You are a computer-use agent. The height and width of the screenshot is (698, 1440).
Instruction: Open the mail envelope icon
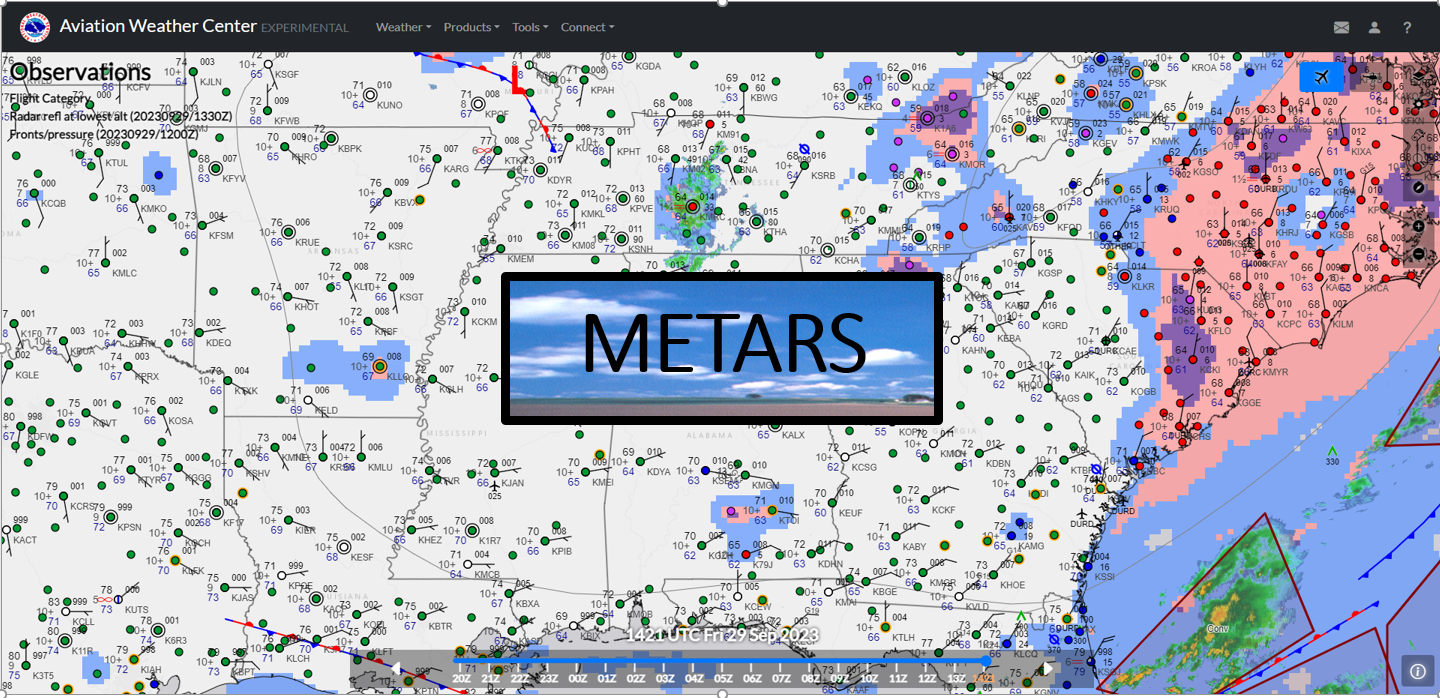[1342, 28]
